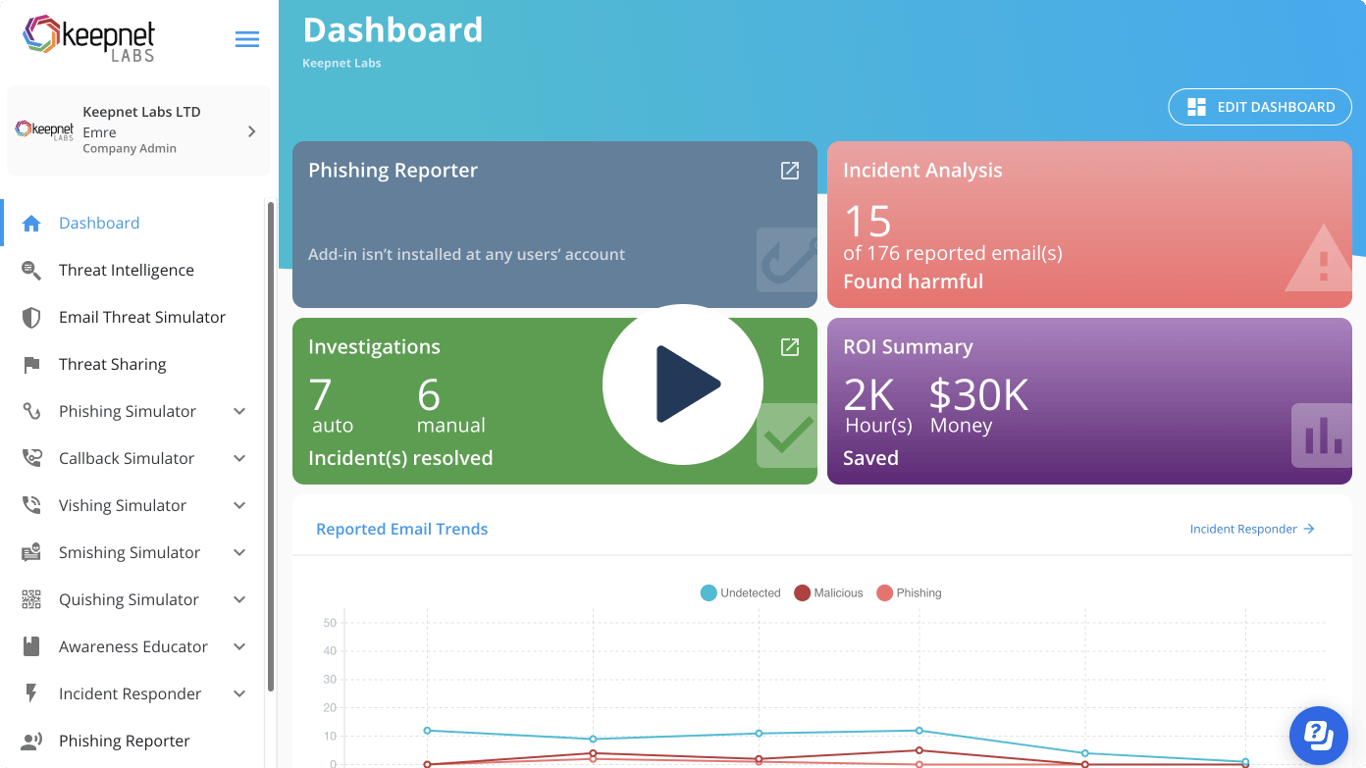The width and height of the screenshot is (1366, 768).
Task: Open Threat Sharing via its flag icon
Action: click(x=31, y=364)
